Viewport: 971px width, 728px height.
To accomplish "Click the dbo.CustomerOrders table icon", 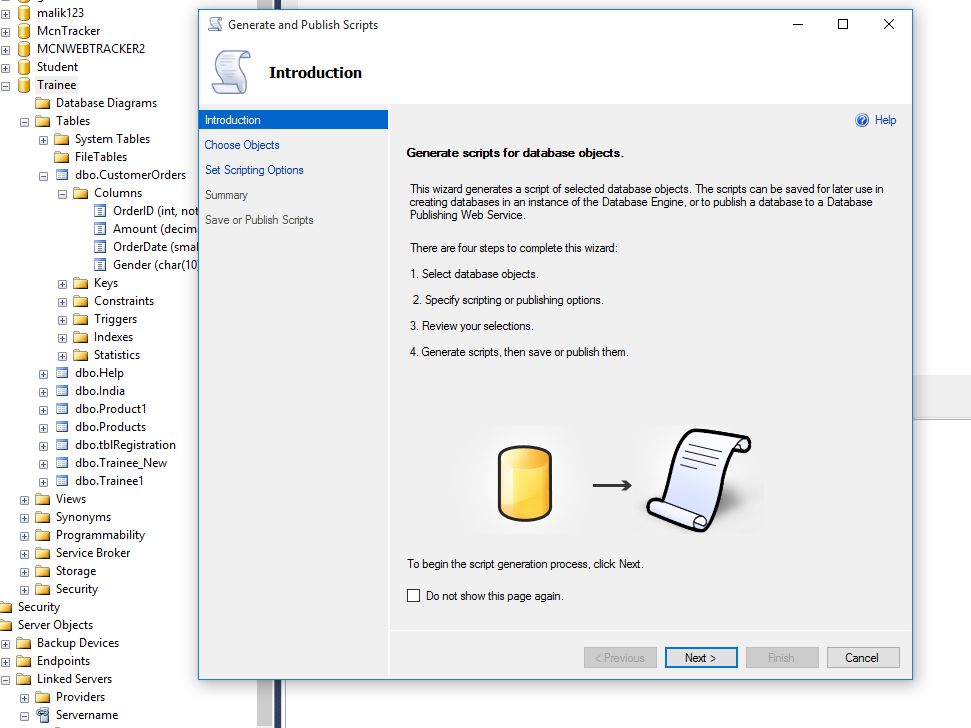I will click(62, 175).
